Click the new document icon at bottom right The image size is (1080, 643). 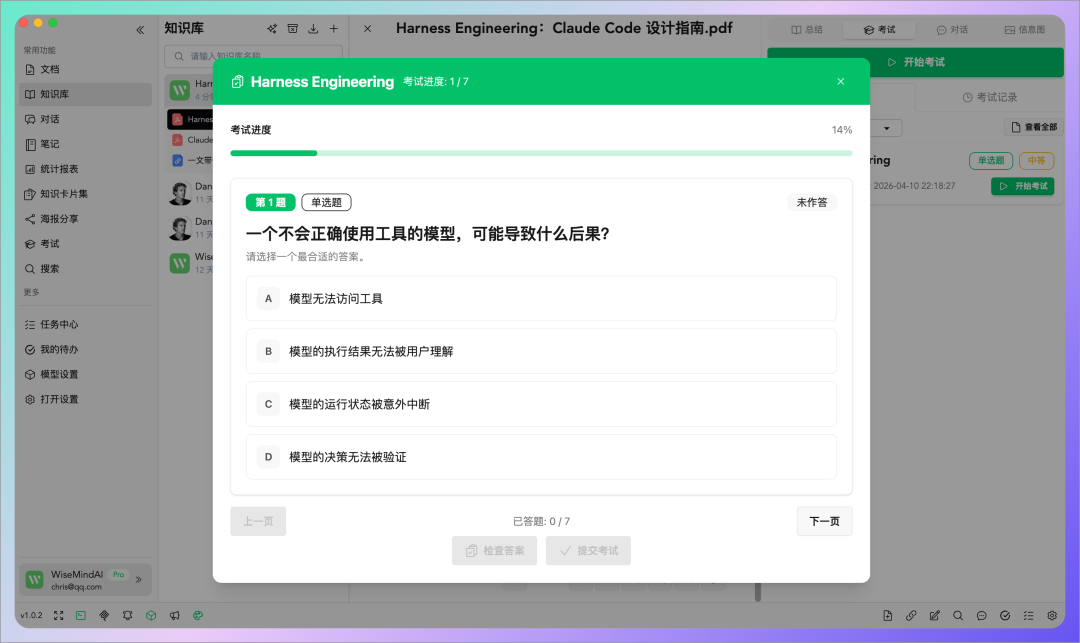(887, 616)
